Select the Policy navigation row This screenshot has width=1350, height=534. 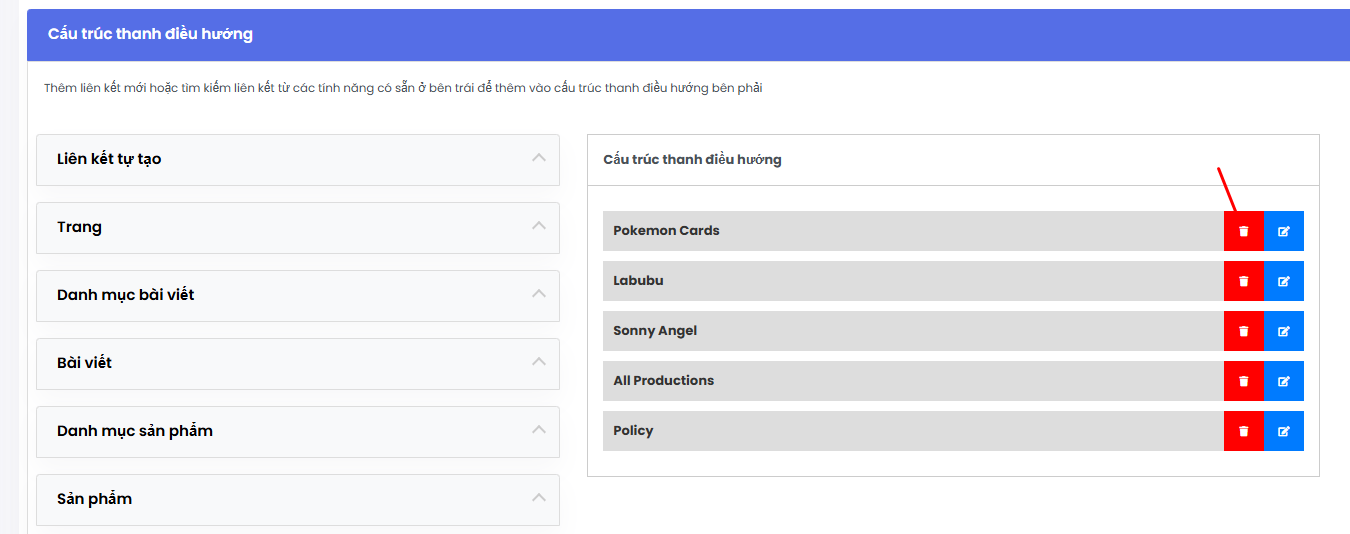tap(913, 431)
